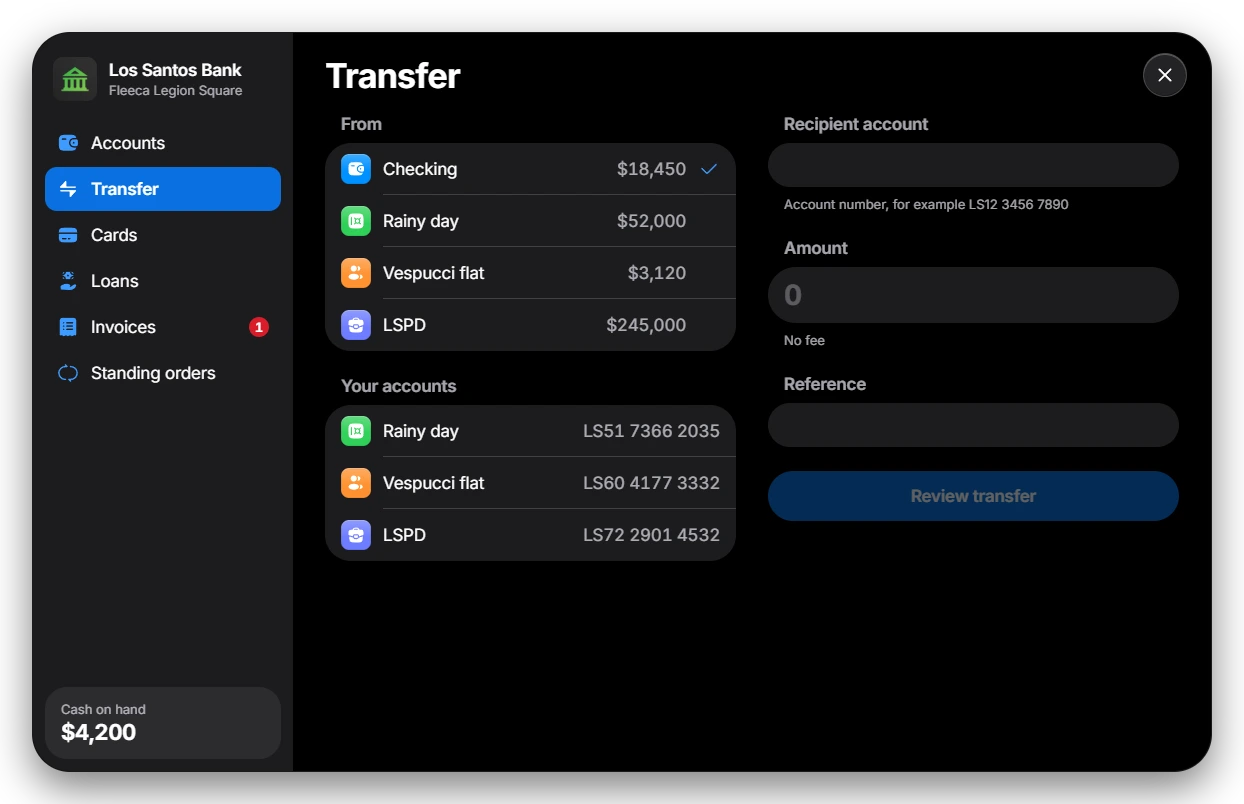Focus the Recipient account field
The width and height of the screenshot is (1244, 804).
(973, 165)
